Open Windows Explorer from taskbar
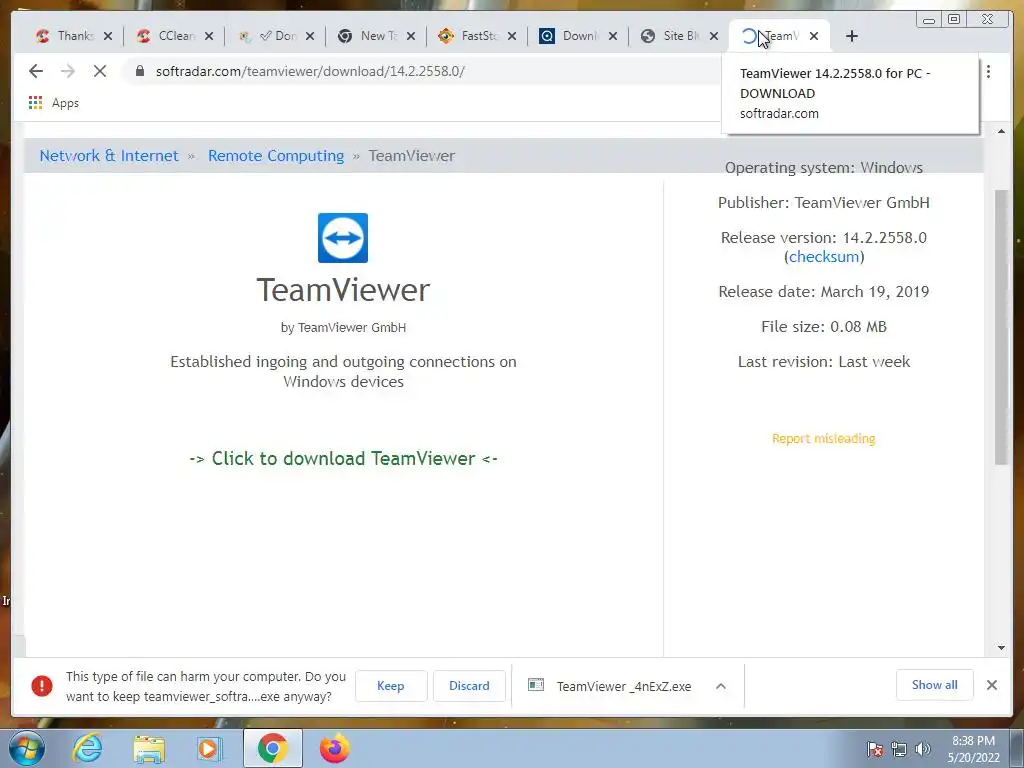The width and height of the screenshot is (1024, 768). (149, 748)
